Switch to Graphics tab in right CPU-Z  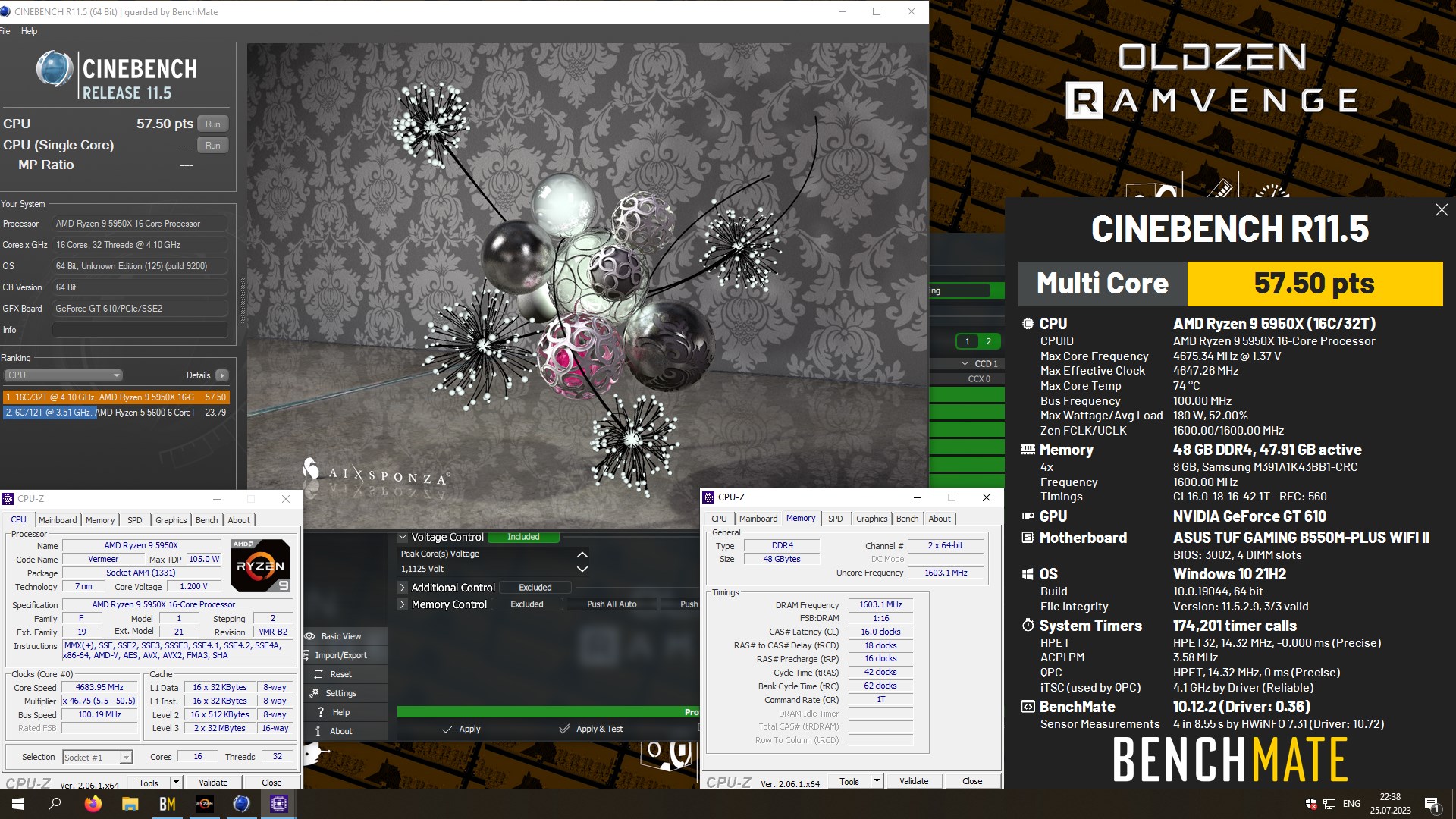871,519
